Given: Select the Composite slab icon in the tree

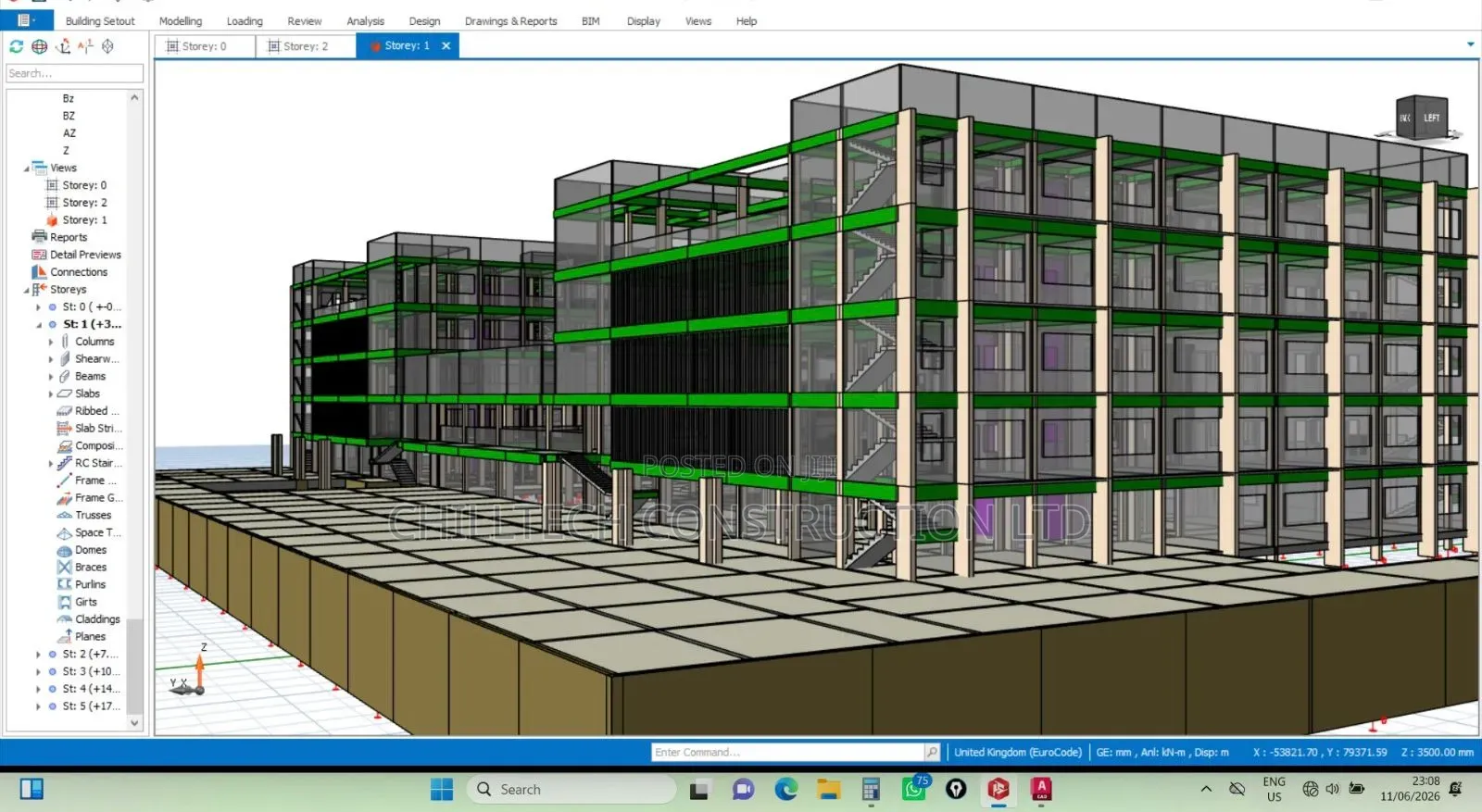Looking at the screenshot, I should click(x=65, y=446).
